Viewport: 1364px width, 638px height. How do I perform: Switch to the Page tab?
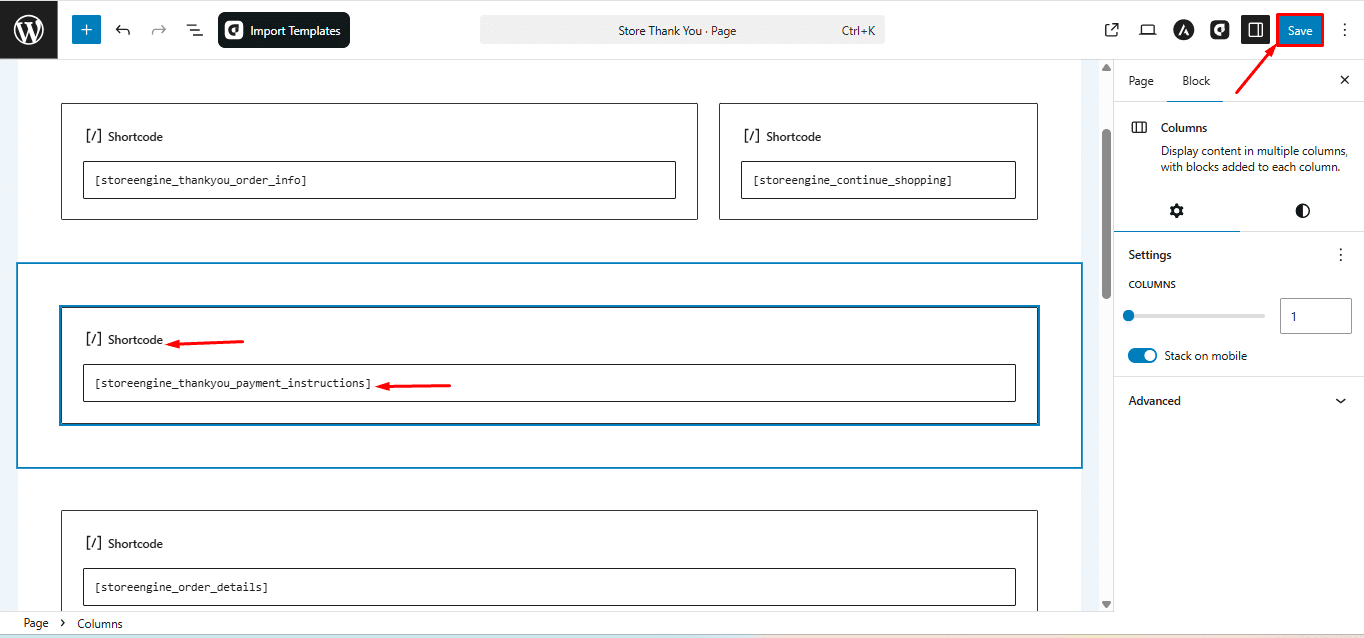[1140, 80]
